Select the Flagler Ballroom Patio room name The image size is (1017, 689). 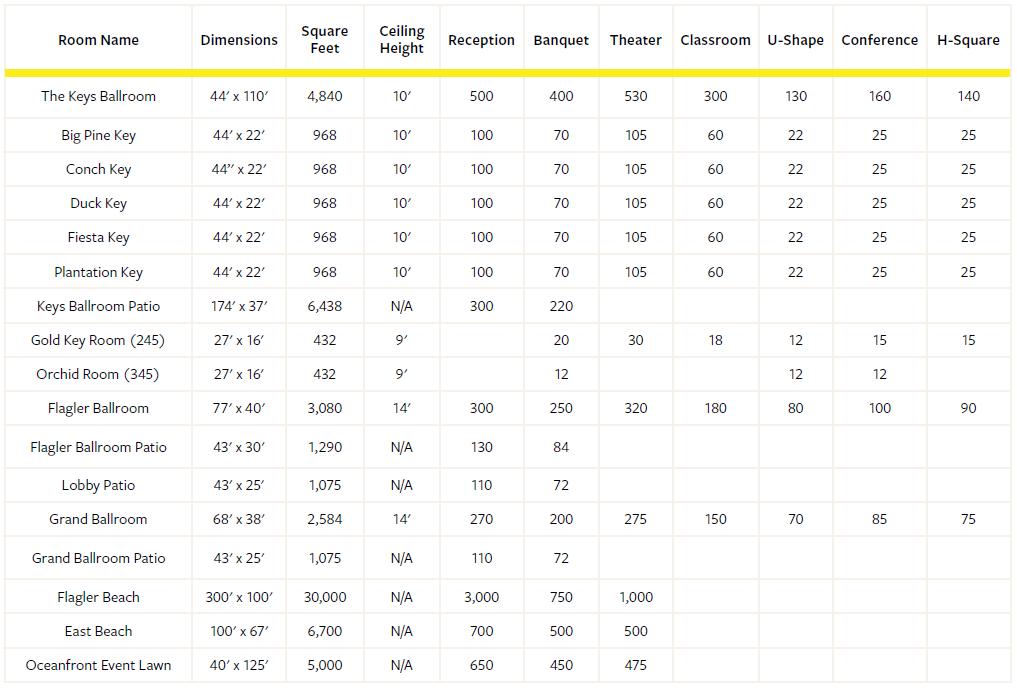tap(99, 447)
